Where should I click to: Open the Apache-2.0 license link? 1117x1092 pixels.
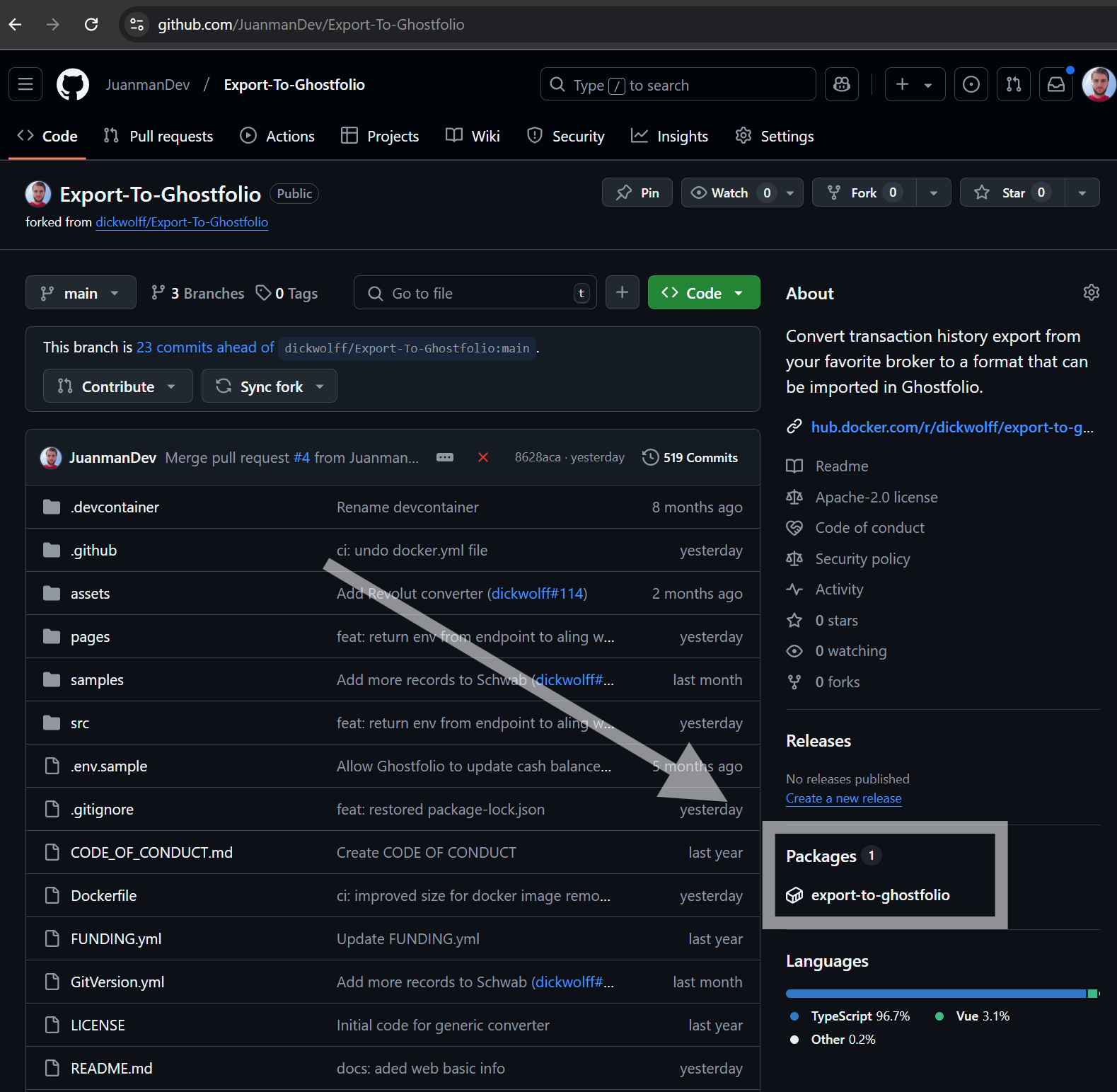862,497
